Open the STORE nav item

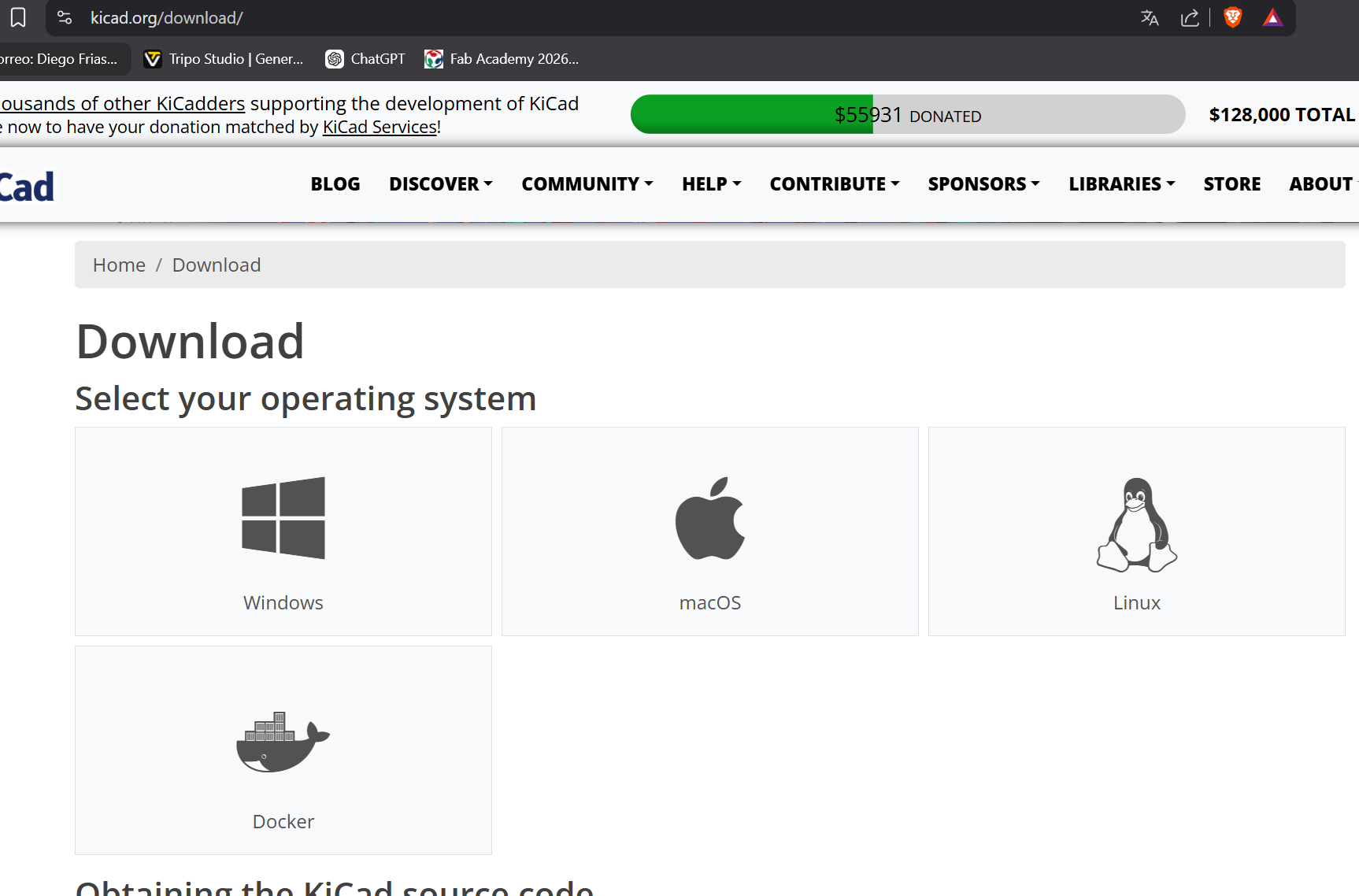click(x=1232, y=184)
